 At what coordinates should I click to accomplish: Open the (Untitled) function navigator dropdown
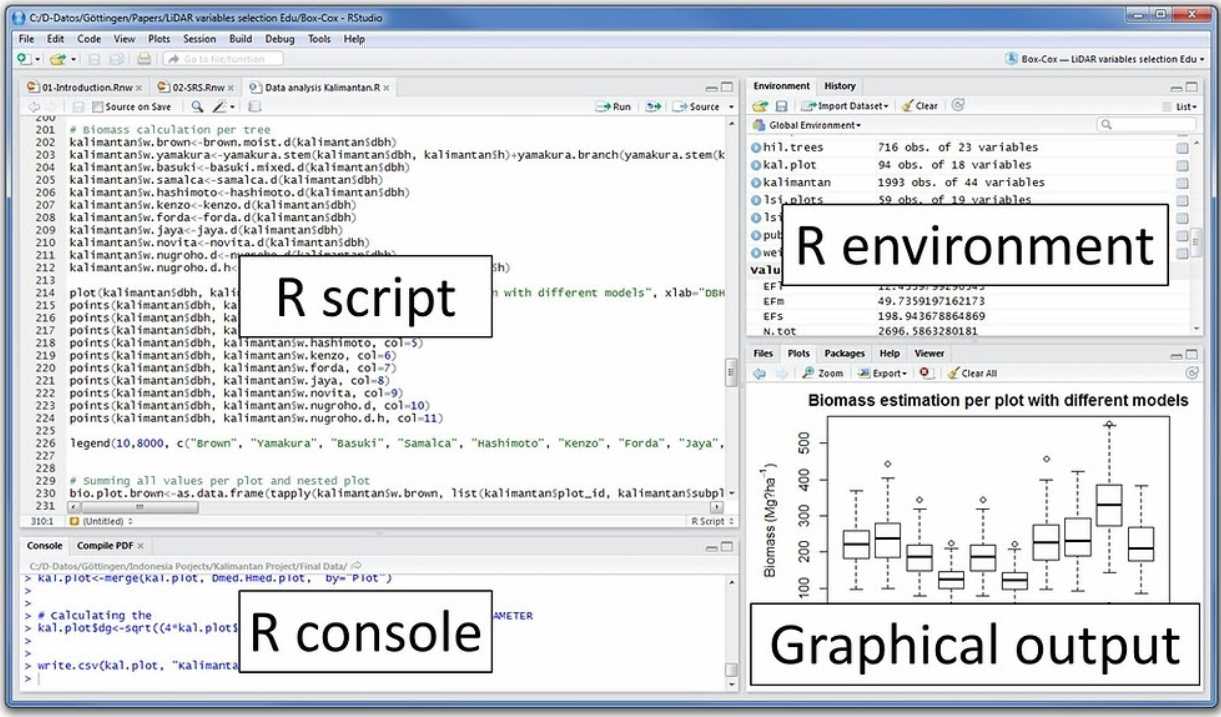click(x=101, y=521)
